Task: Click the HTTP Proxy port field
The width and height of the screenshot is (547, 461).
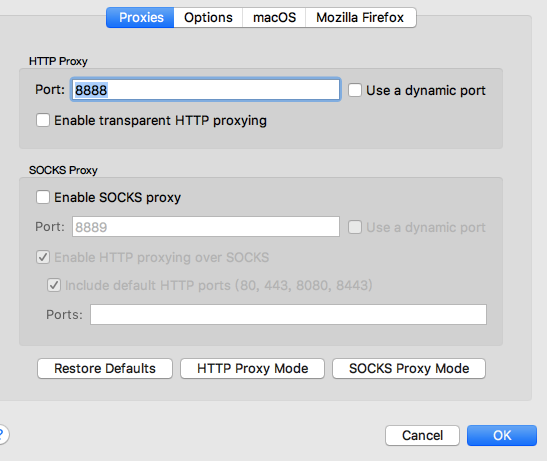Action: 206,90
